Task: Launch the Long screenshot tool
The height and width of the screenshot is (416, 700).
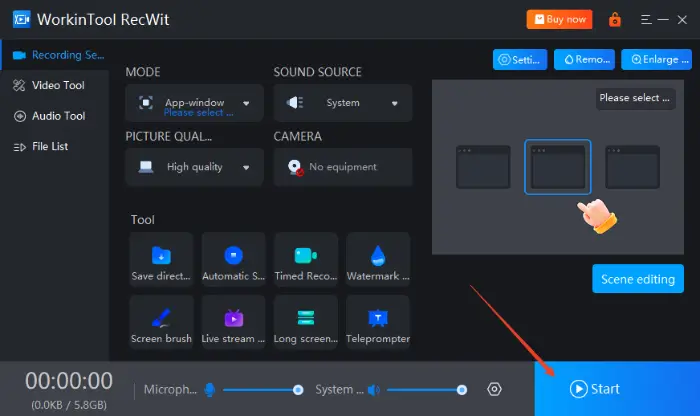Action: pos(305,319)
